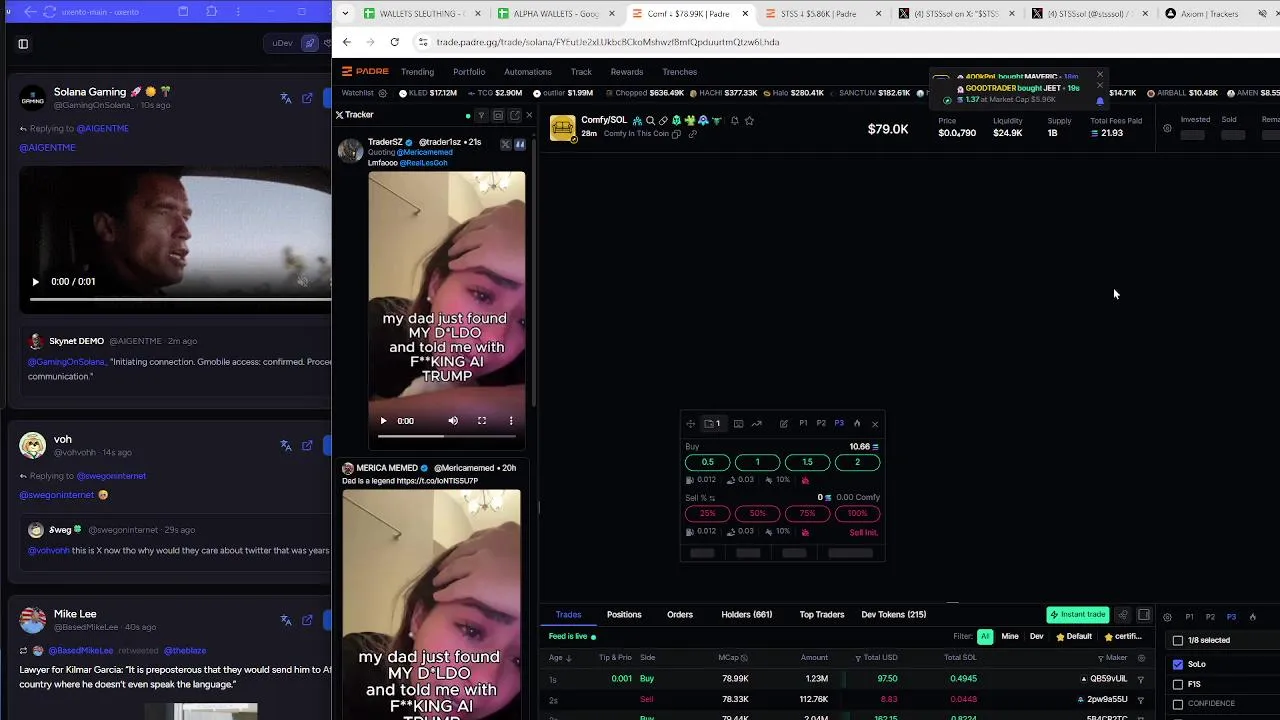This screenshot has height=720, width=1280.
Task: Select preset P1 in the trade widget
Action: (x=803, y=423)
